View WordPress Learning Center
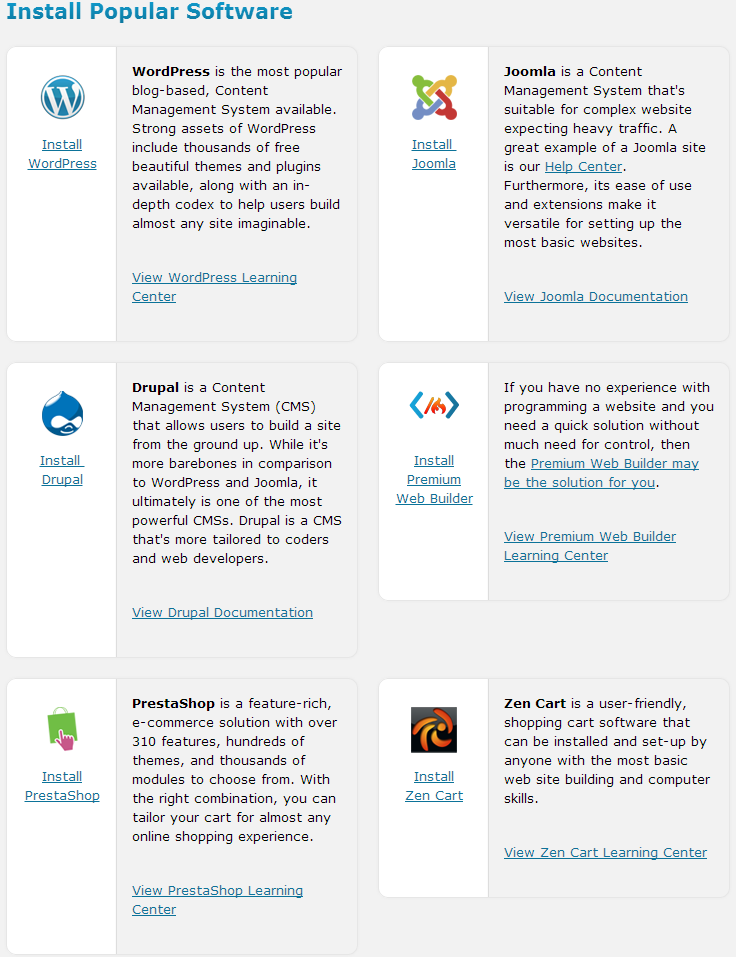Viewport: 736px width, 957px height. coord(214,278)
